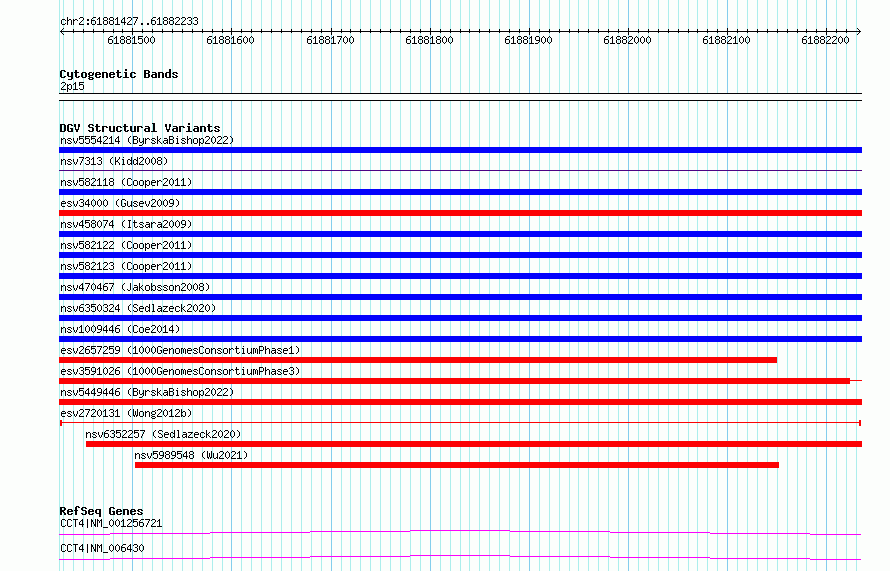Image resolution: width=890 pixels, height=571 pixels.
Task: Select nsv5989548 (Wu2021) label
Action: point(191,455)
